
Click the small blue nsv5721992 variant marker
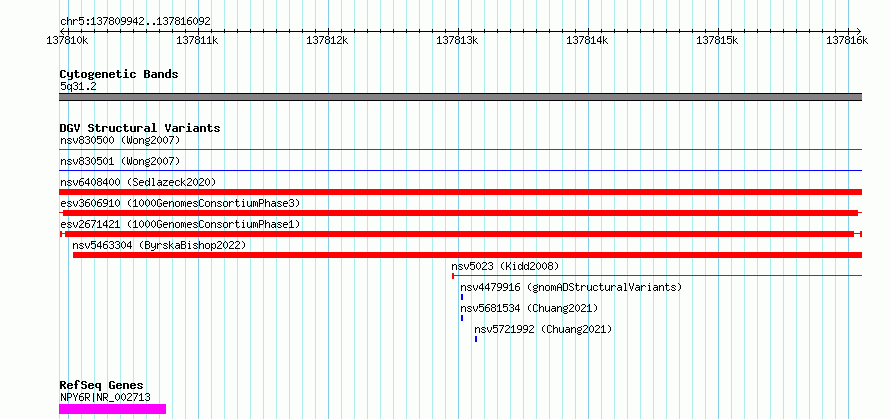click(476, 339)
